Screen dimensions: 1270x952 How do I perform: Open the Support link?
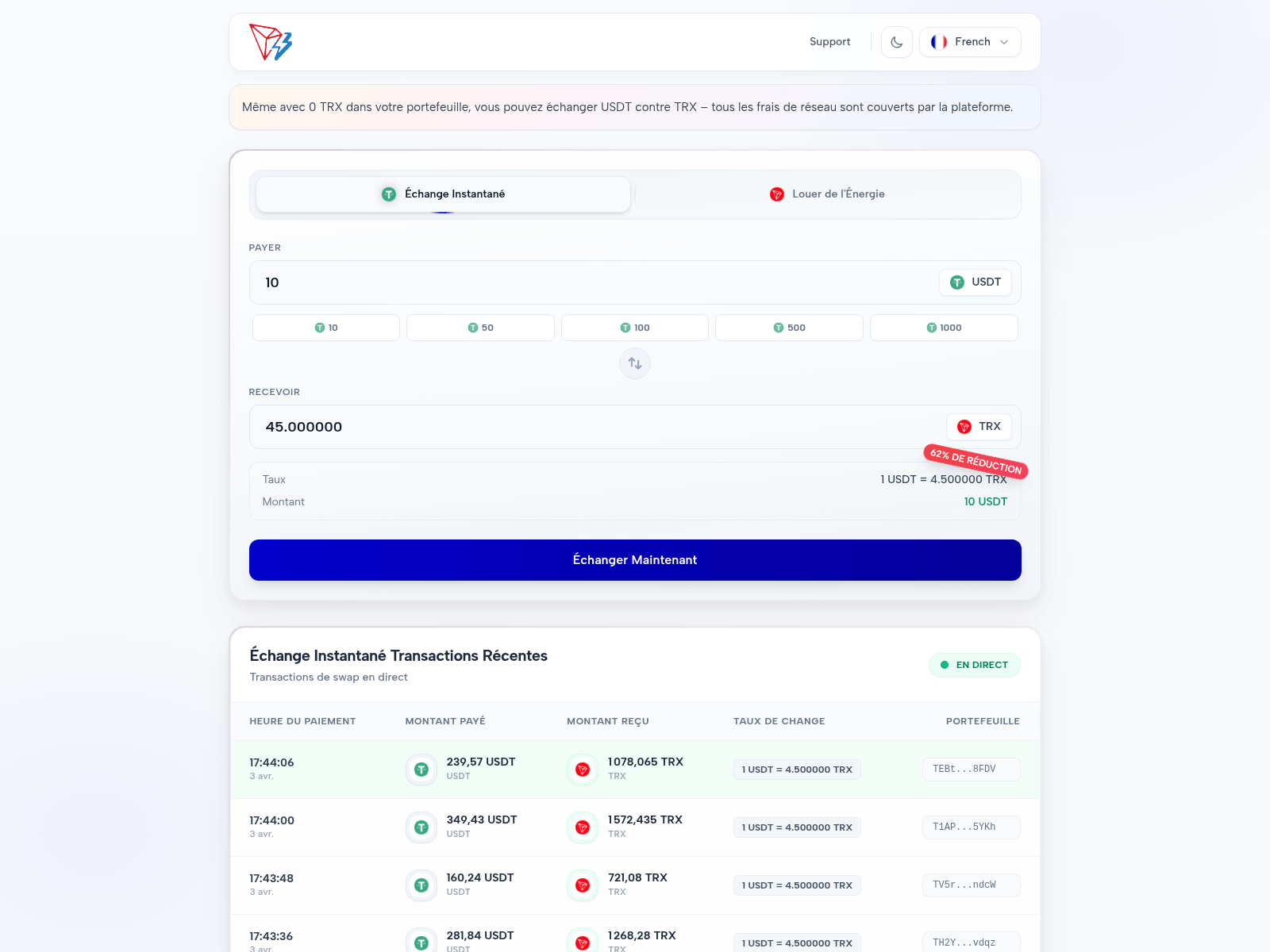point(829,42)
